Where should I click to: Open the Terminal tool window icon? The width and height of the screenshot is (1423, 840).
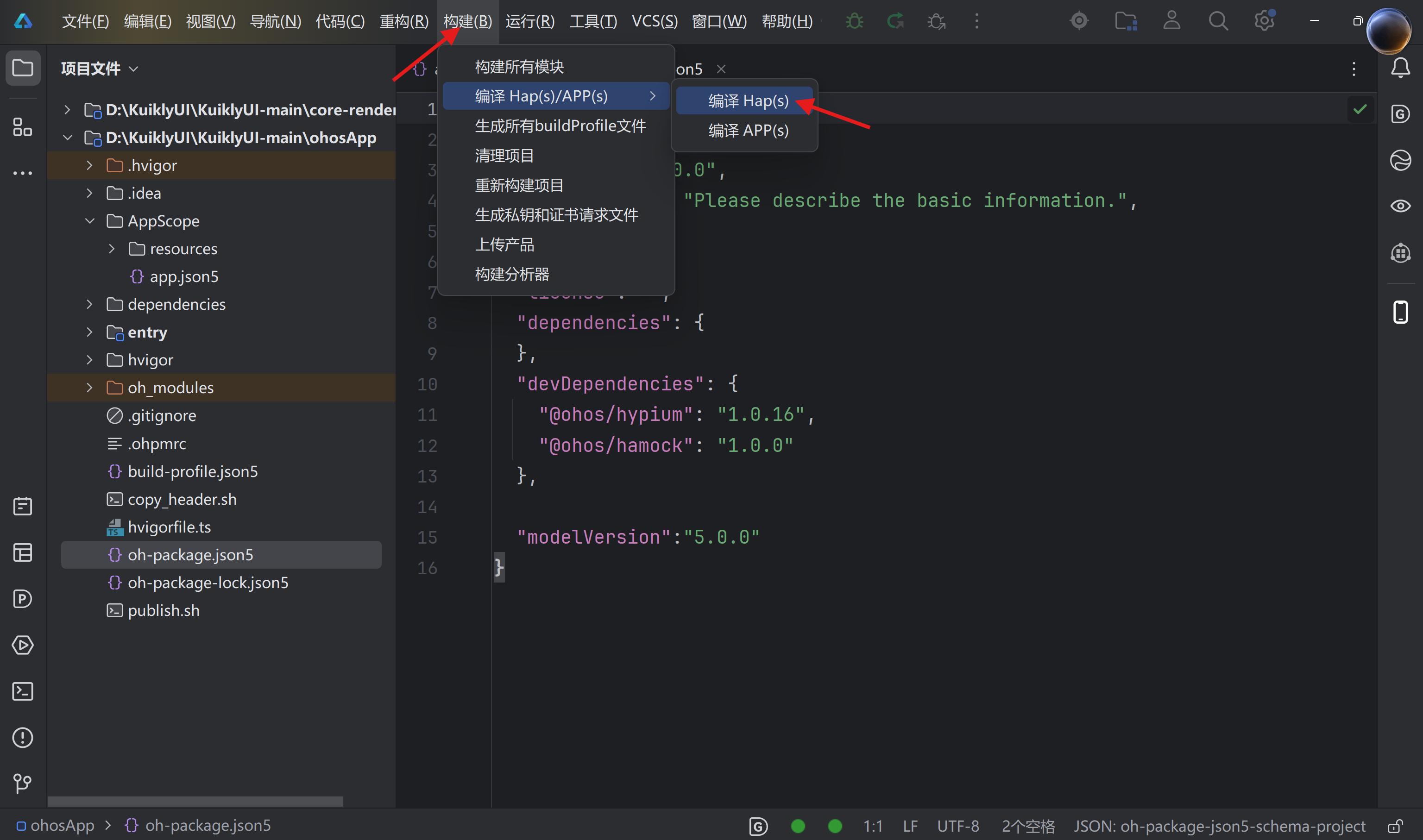[x=23, y=691]
